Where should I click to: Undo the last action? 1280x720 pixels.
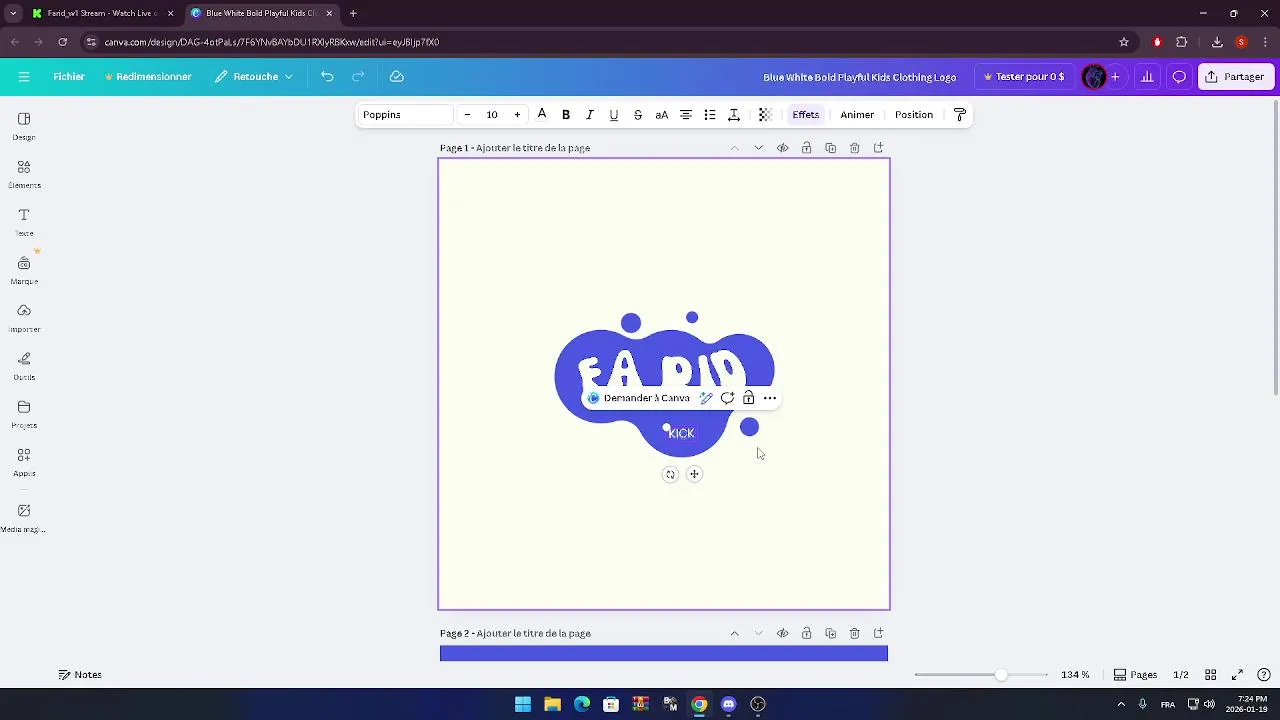(327, 76)
